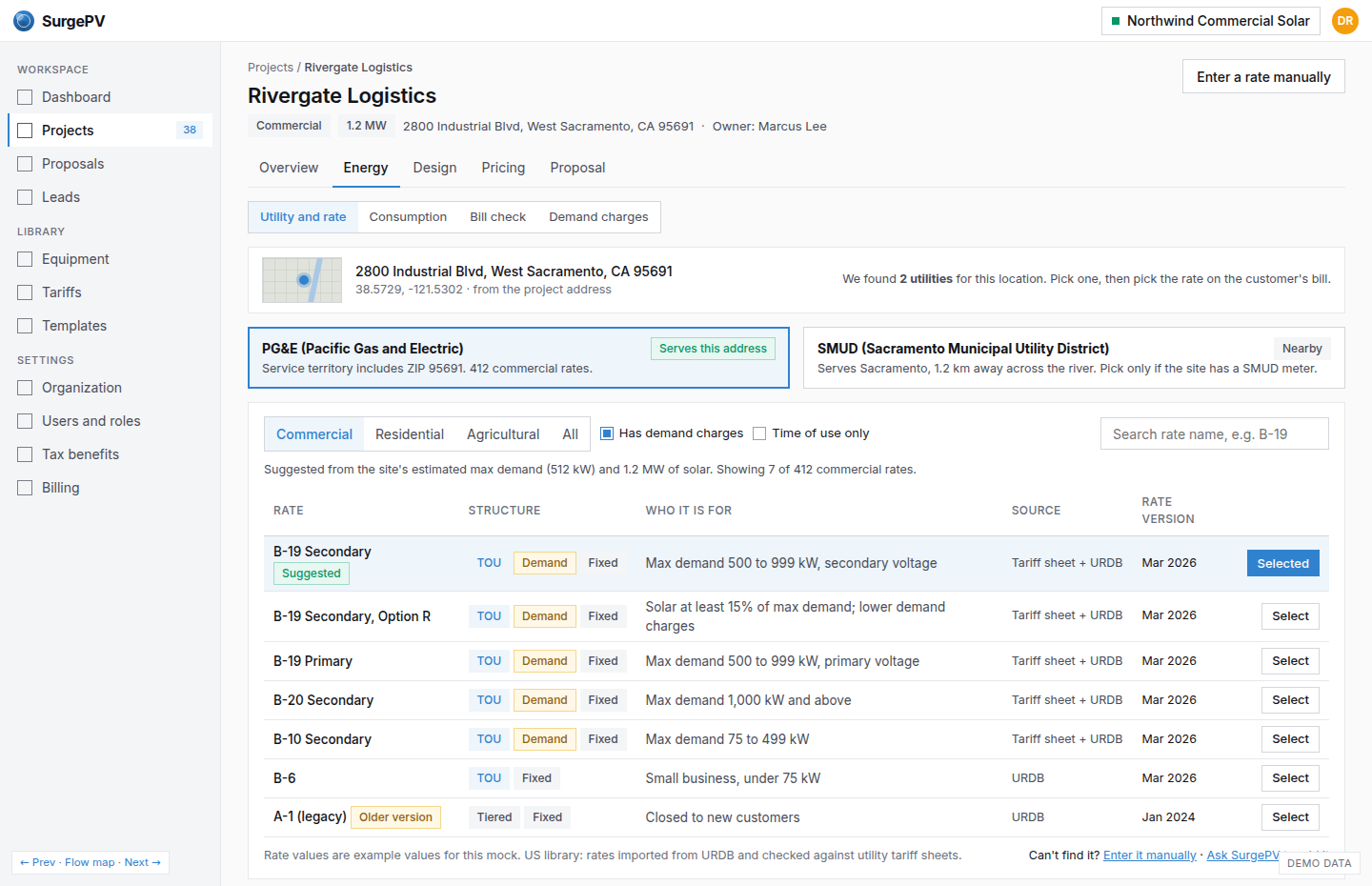Open the Design tab

coord(434,168)
